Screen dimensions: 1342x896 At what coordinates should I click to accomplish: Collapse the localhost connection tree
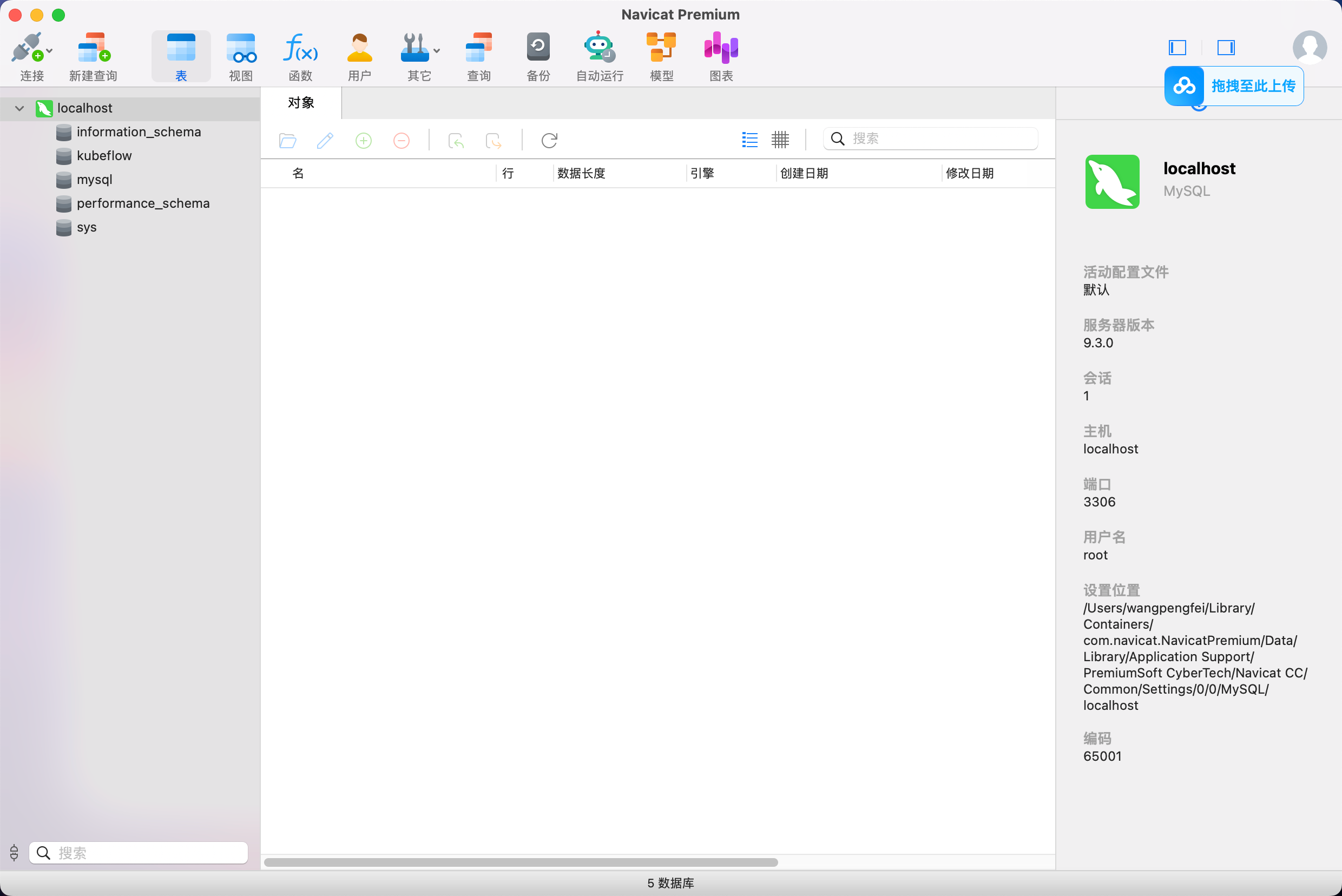[19, 108]
